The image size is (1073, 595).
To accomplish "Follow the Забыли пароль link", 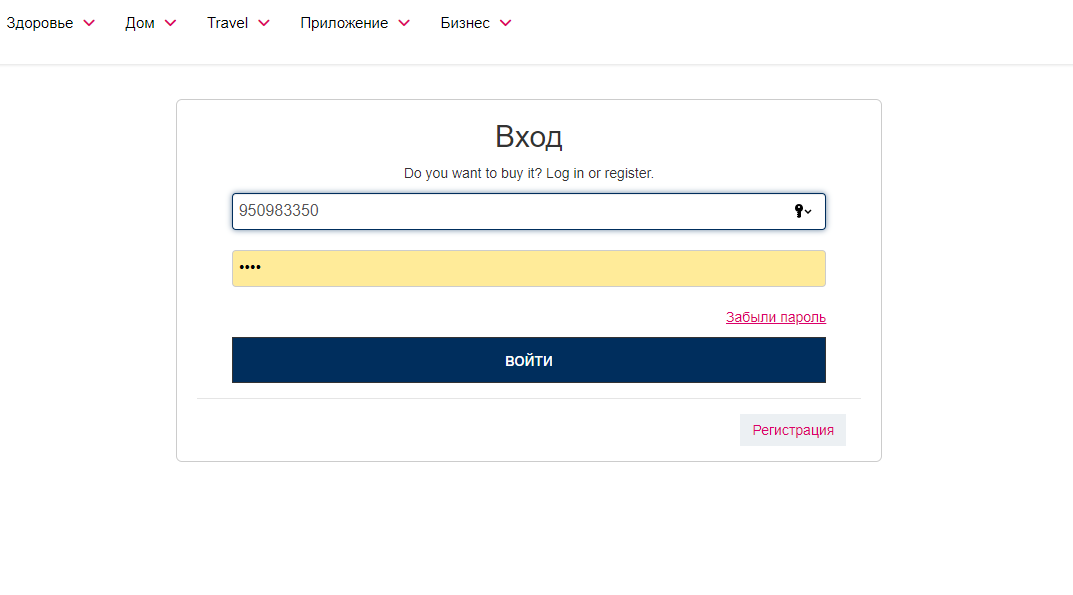I will pos(775,317).
